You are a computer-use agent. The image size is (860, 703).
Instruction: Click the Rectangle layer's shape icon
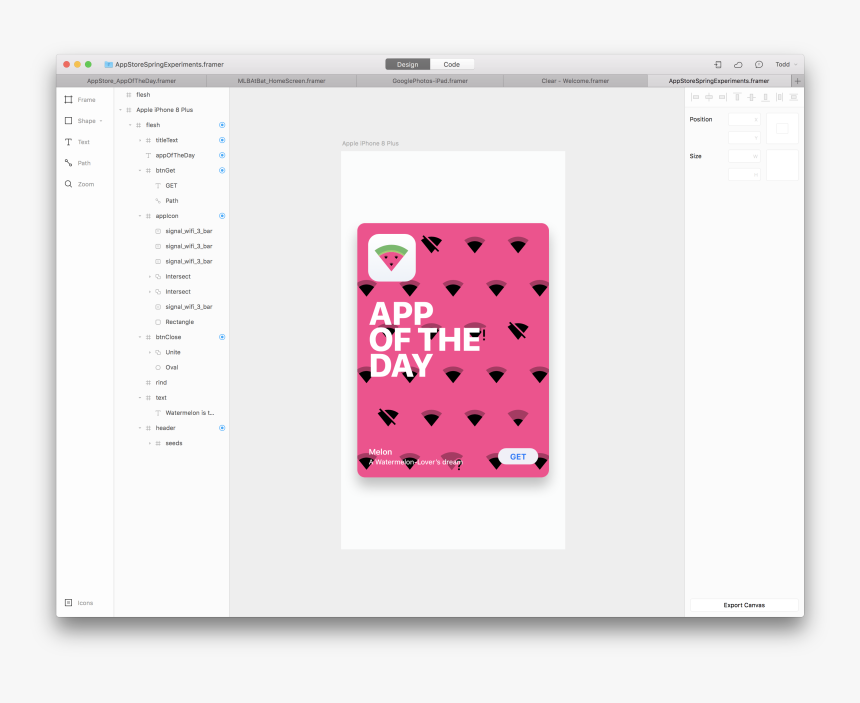(158, 322)
